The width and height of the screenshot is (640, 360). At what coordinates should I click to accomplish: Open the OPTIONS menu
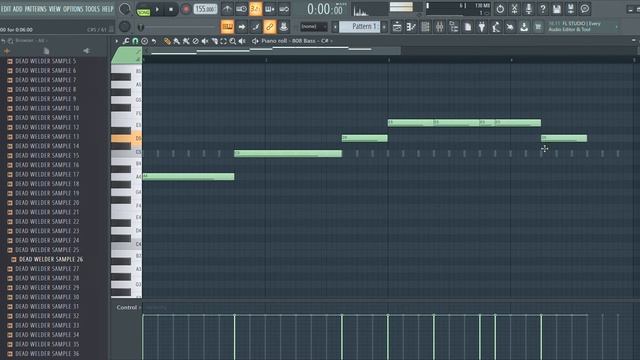[x=73, y=9]
